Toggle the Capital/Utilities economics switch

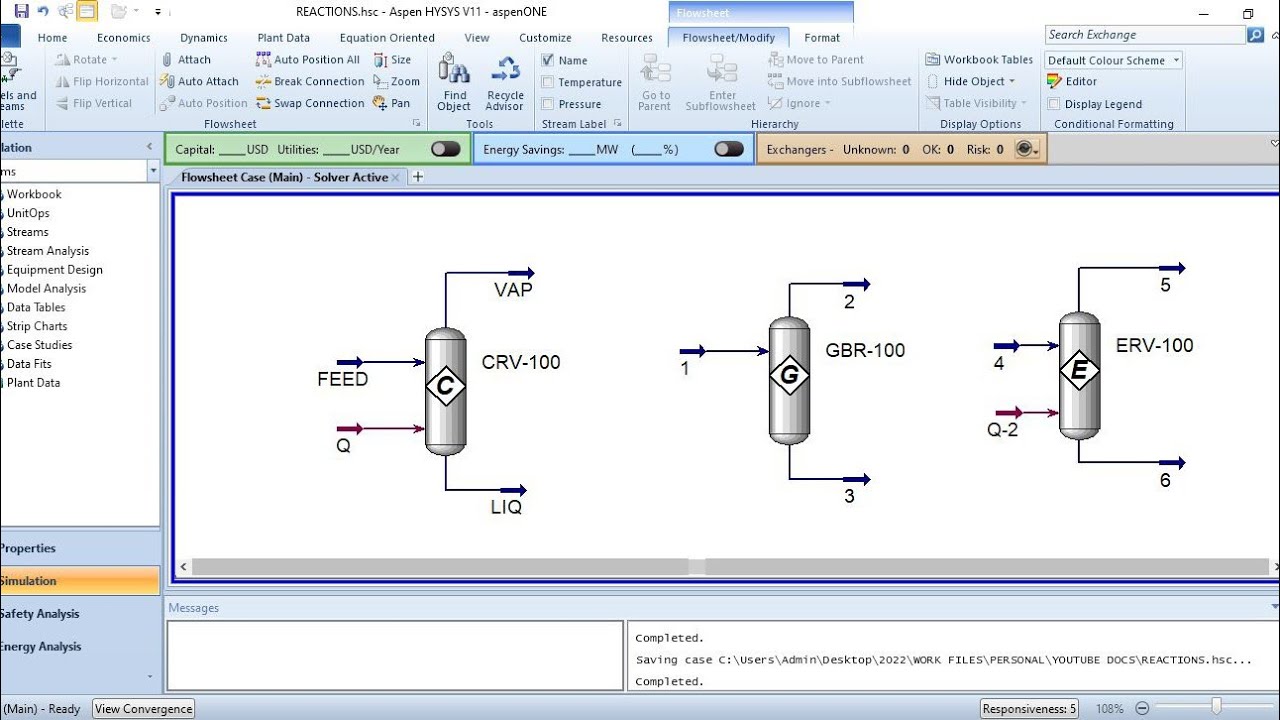tap(446, 149)
